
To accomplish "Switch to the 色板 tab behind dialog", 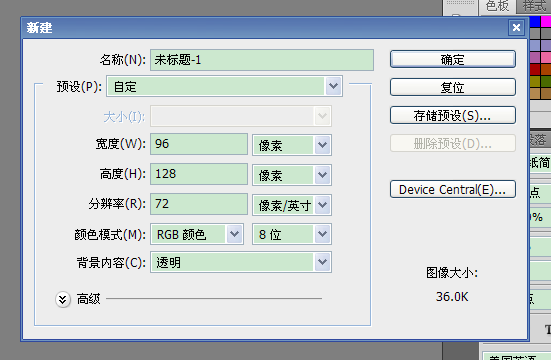I will point(497,6).
